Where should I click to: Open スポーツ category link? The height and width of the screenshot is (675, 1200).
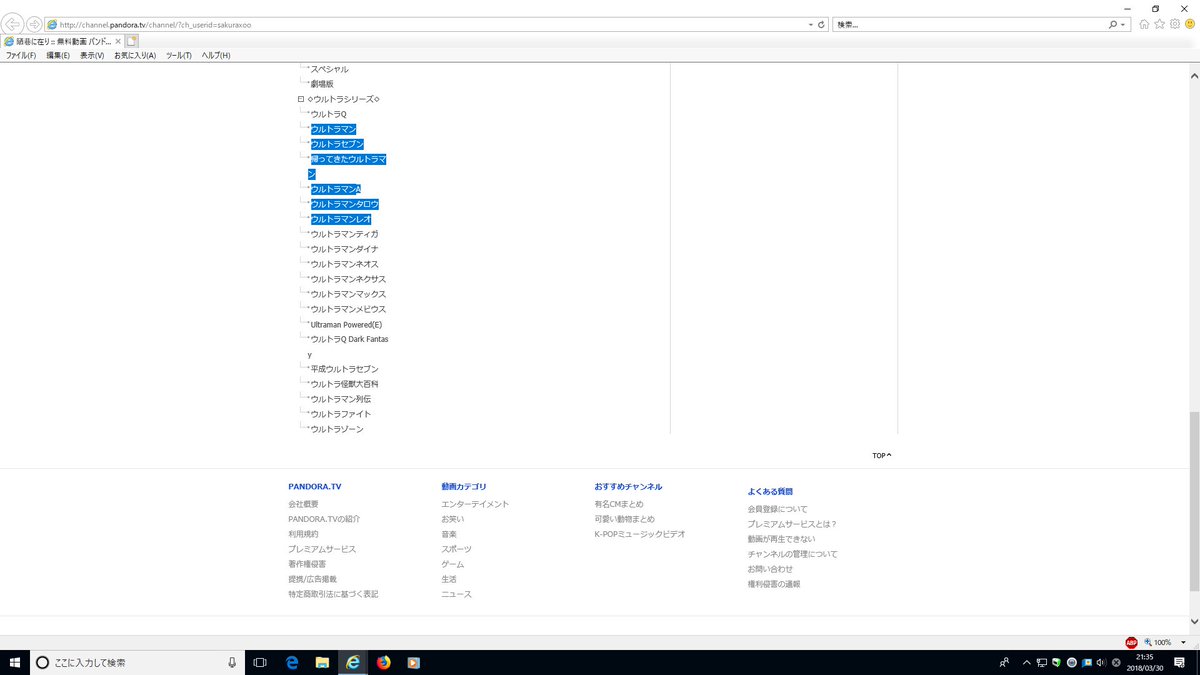click(456, 549)
